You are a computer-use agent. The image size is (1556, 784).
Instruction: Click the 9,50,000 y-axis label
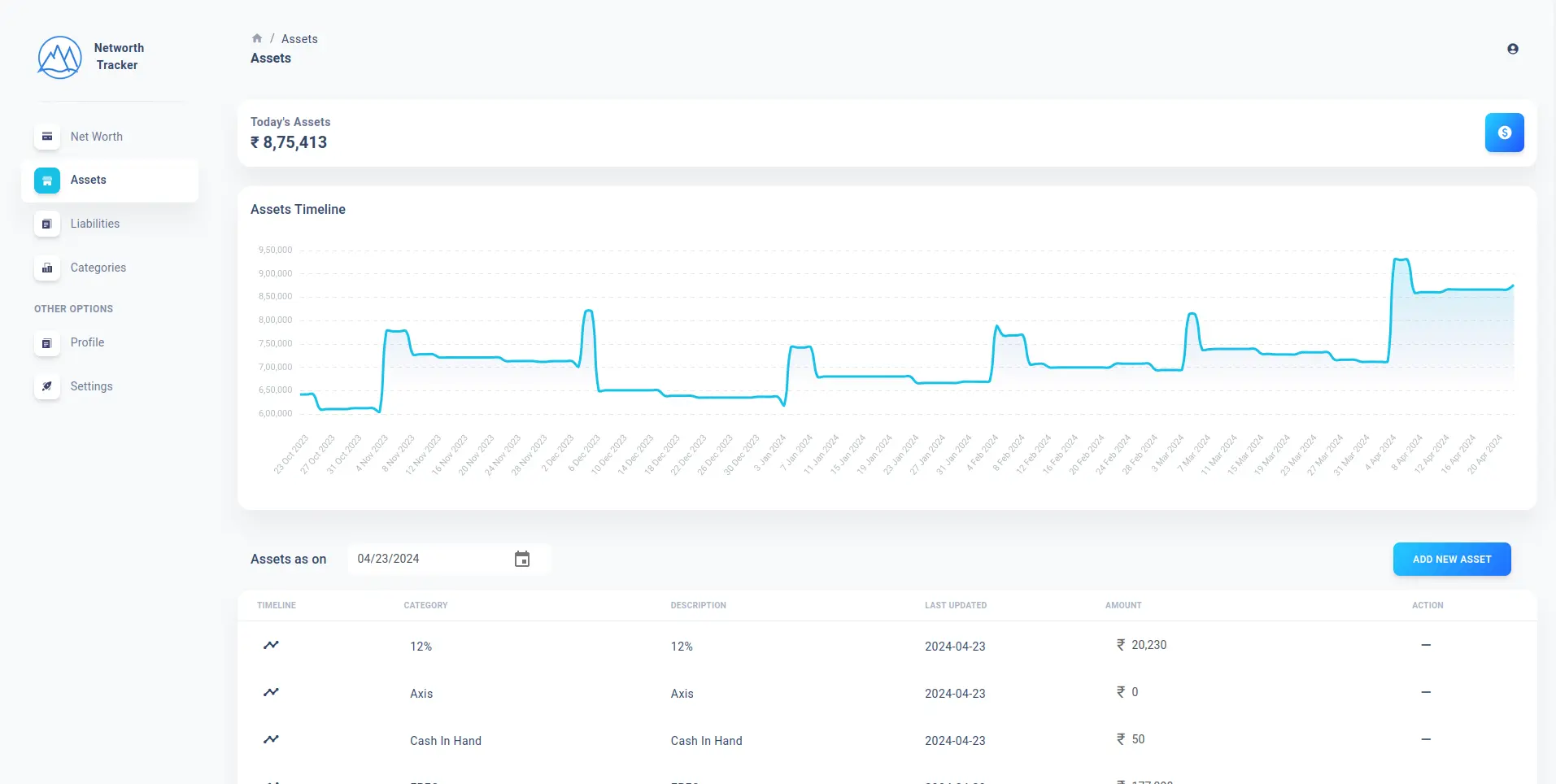pos(275,250)
